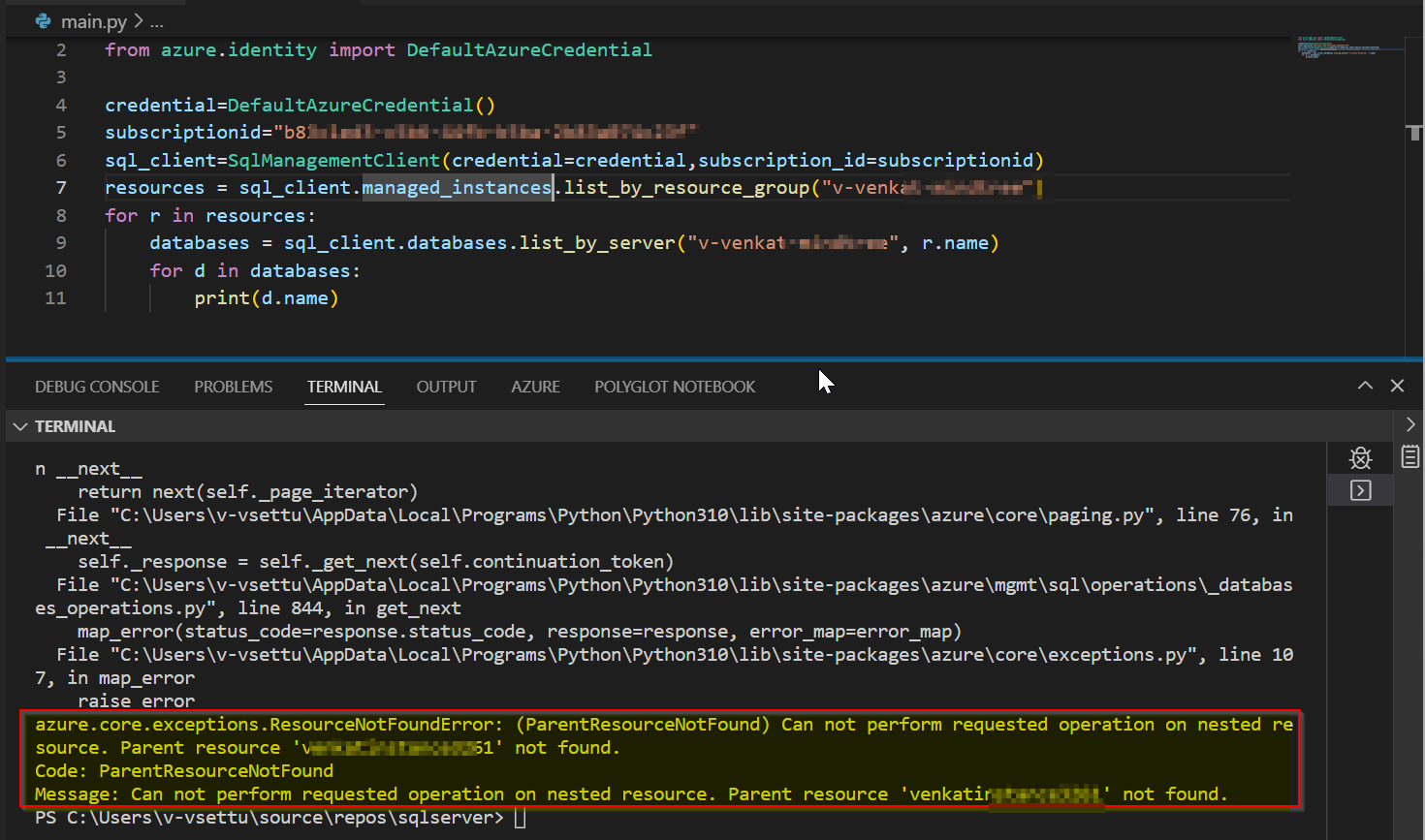1425x840 pixels.
Task: Click the paging.py file path in the traceback
Action: pyautogui.click(x=633, y=514)
